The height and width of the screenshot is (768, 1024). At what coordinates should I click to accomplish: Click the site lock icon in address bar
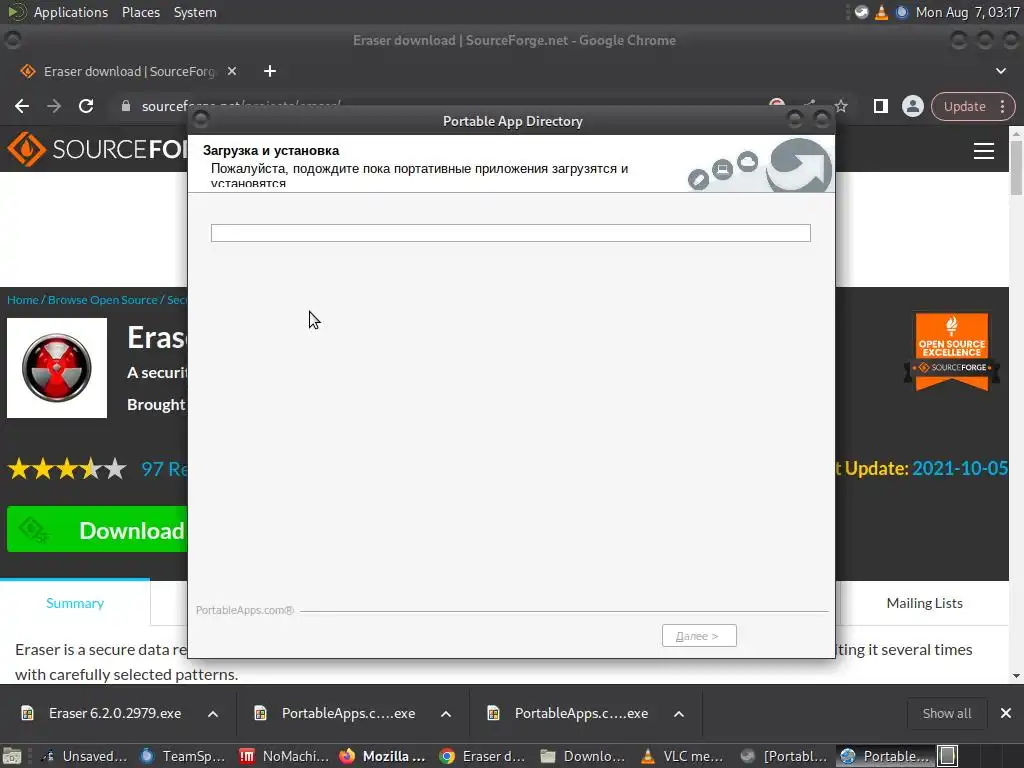[126, 106]
